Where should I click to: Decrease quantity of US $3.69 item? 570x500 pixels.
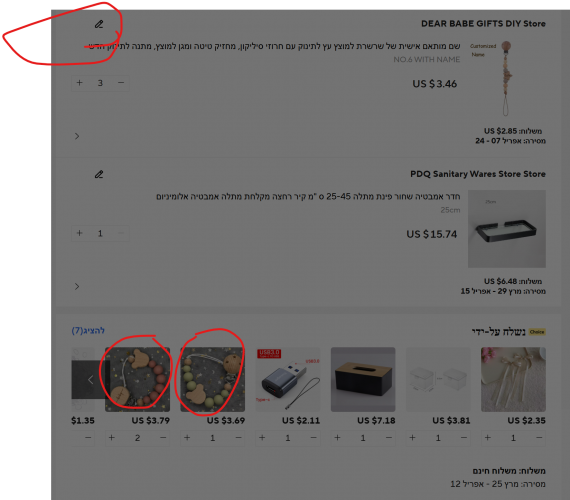click(238, 438)
